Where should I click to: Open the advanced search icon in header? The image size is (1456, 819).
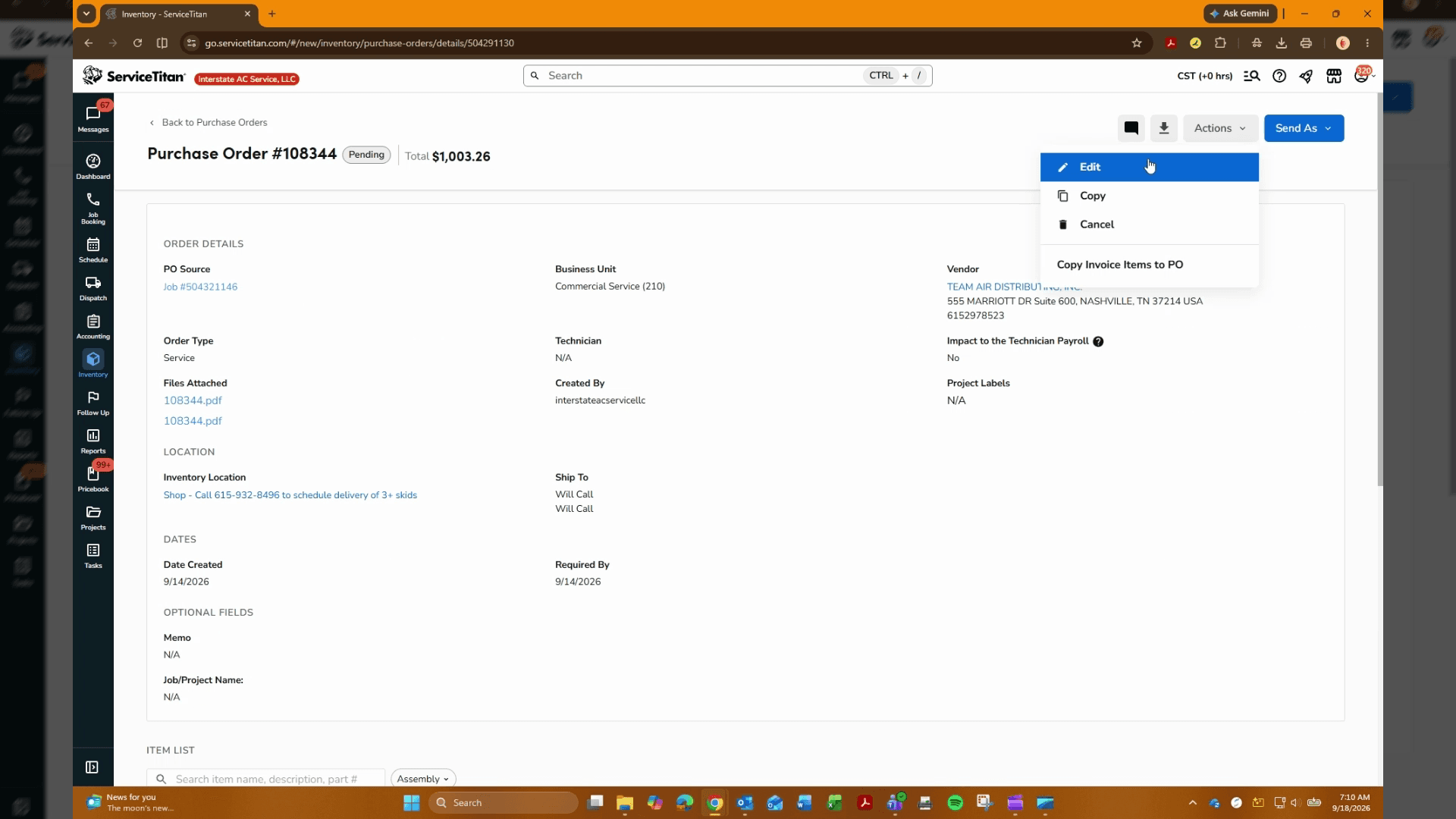tap(1252, 76)
